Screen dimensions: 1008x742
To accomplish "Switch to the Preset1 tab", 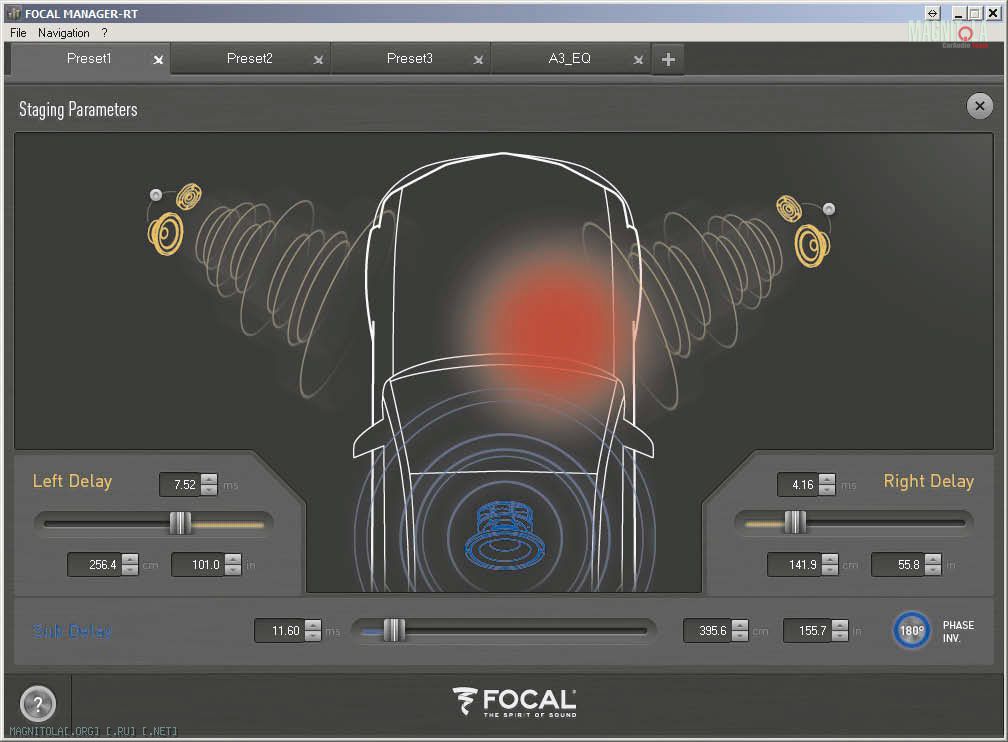I will pyautogui.click(x=89, y=59).
